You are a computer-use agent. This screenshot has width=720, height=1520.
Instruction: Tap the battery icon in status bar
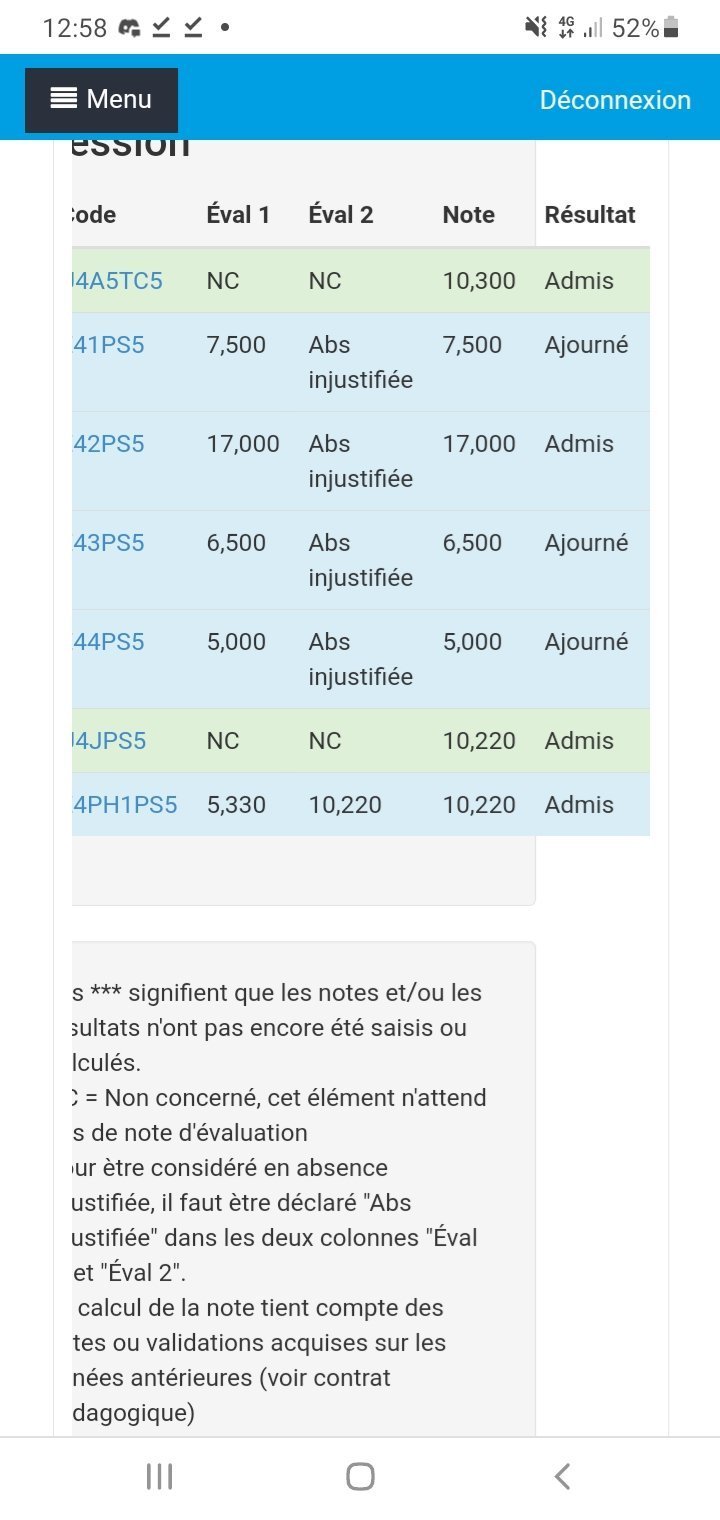click(671, 28)
